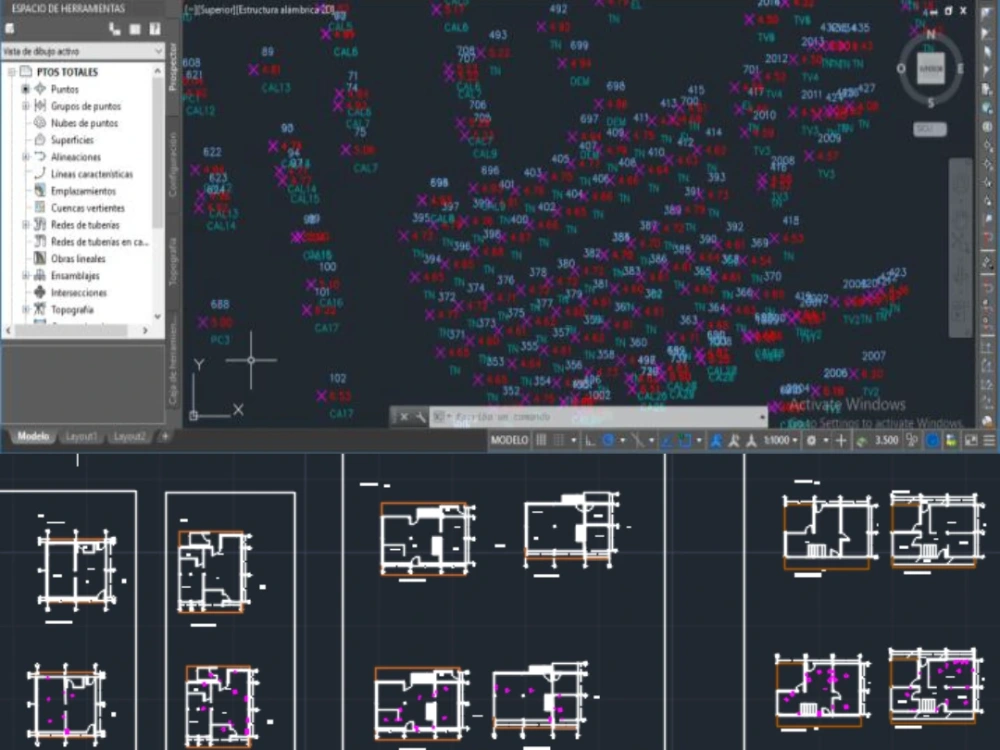The image size is (1000, 750).
Task: Select Intersecciones tree item
Action: coord(78,293)
